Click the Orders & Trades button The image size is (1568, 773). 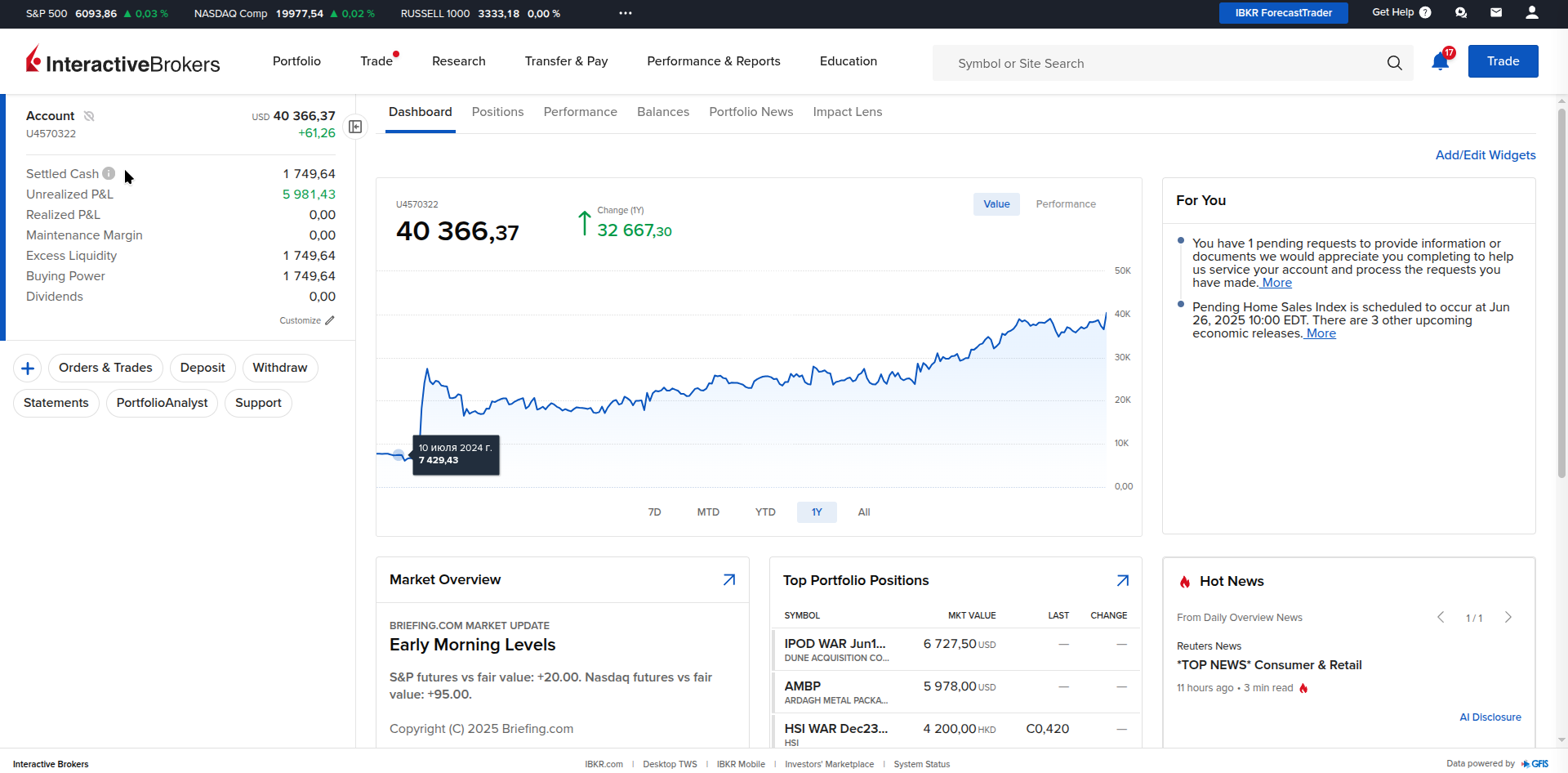click(x=105, y=368)
